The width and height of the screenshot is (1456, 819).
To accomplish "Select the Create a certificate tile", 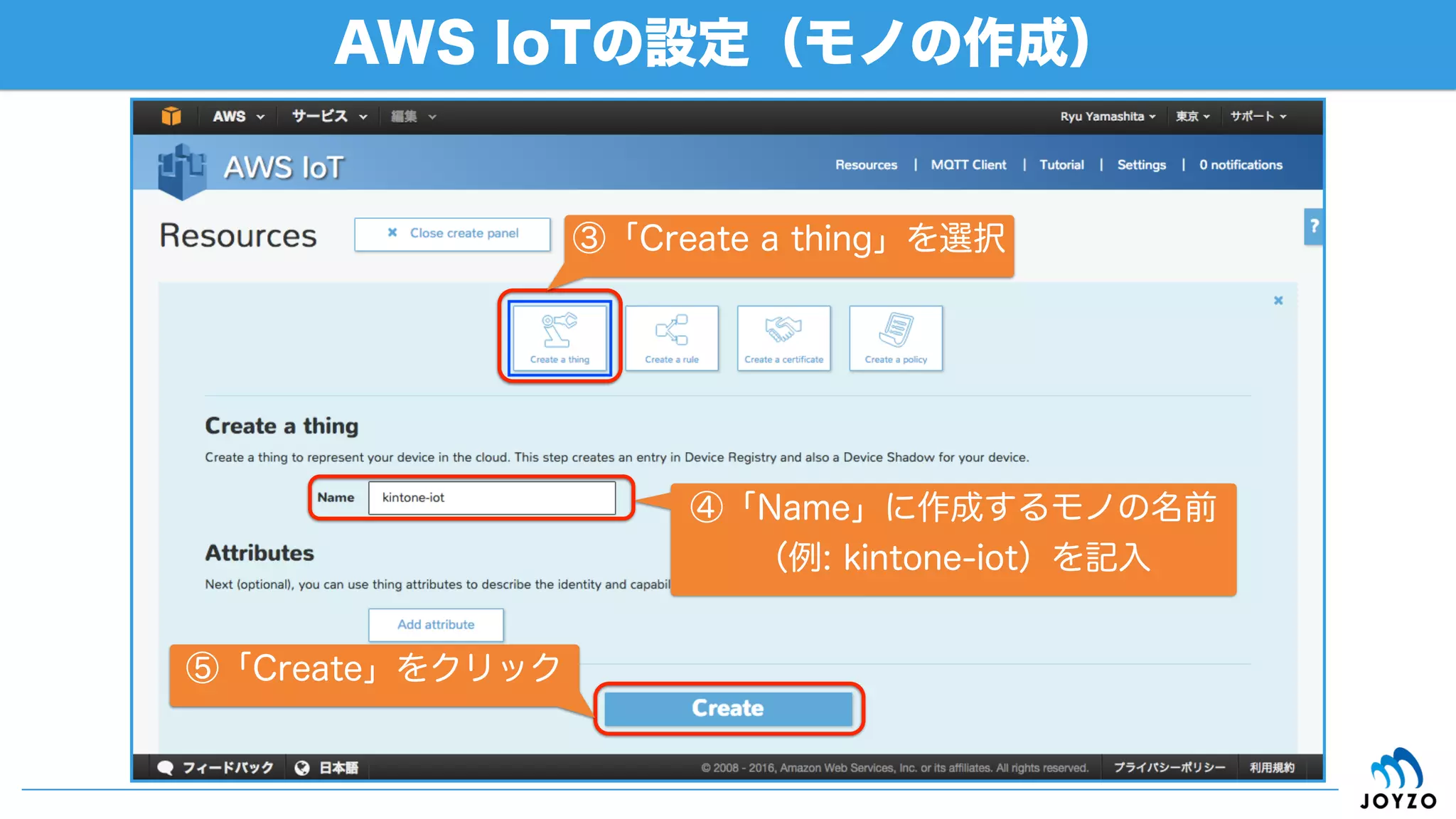I will click(x=783, y=338).
